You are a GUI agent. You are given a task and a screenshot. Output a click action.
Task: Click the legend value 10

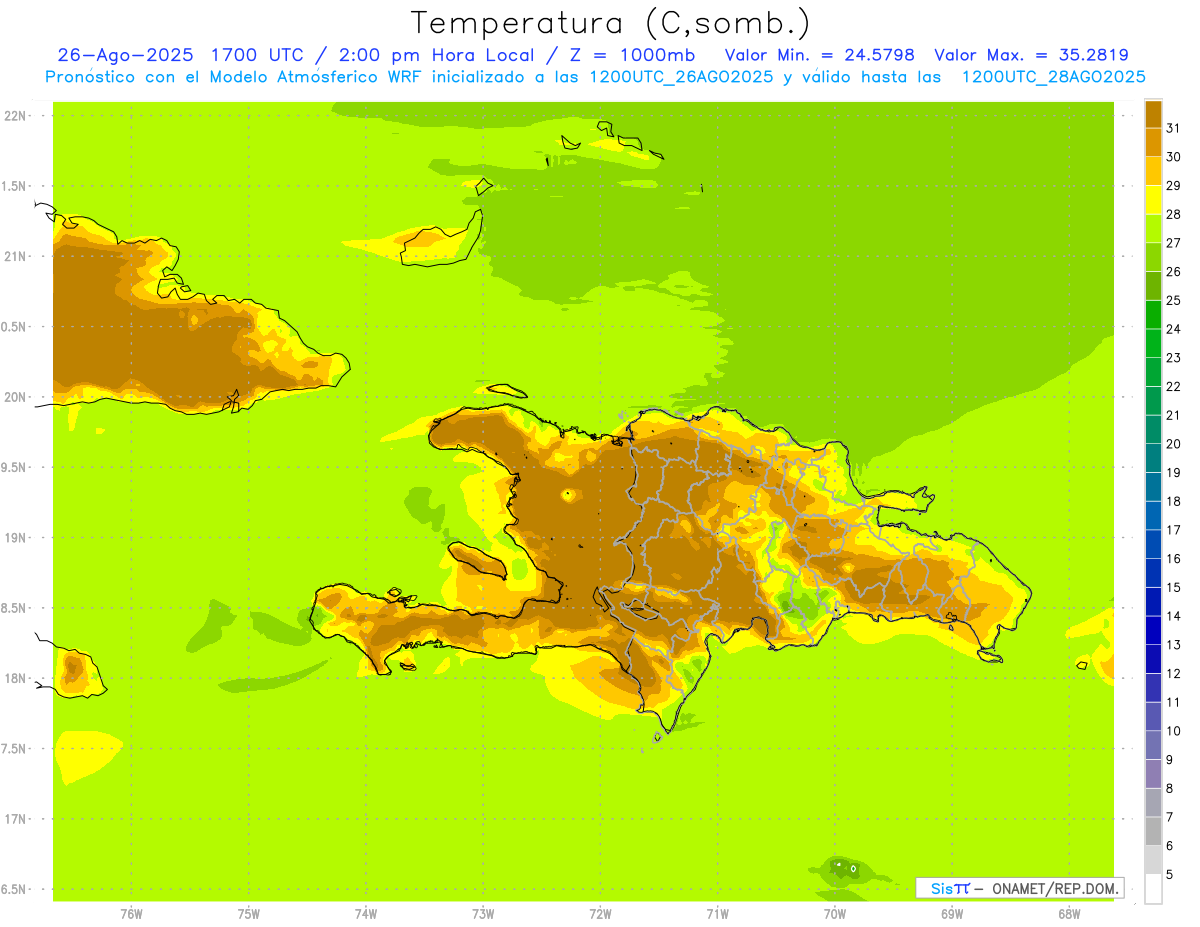click(1174, 731)
